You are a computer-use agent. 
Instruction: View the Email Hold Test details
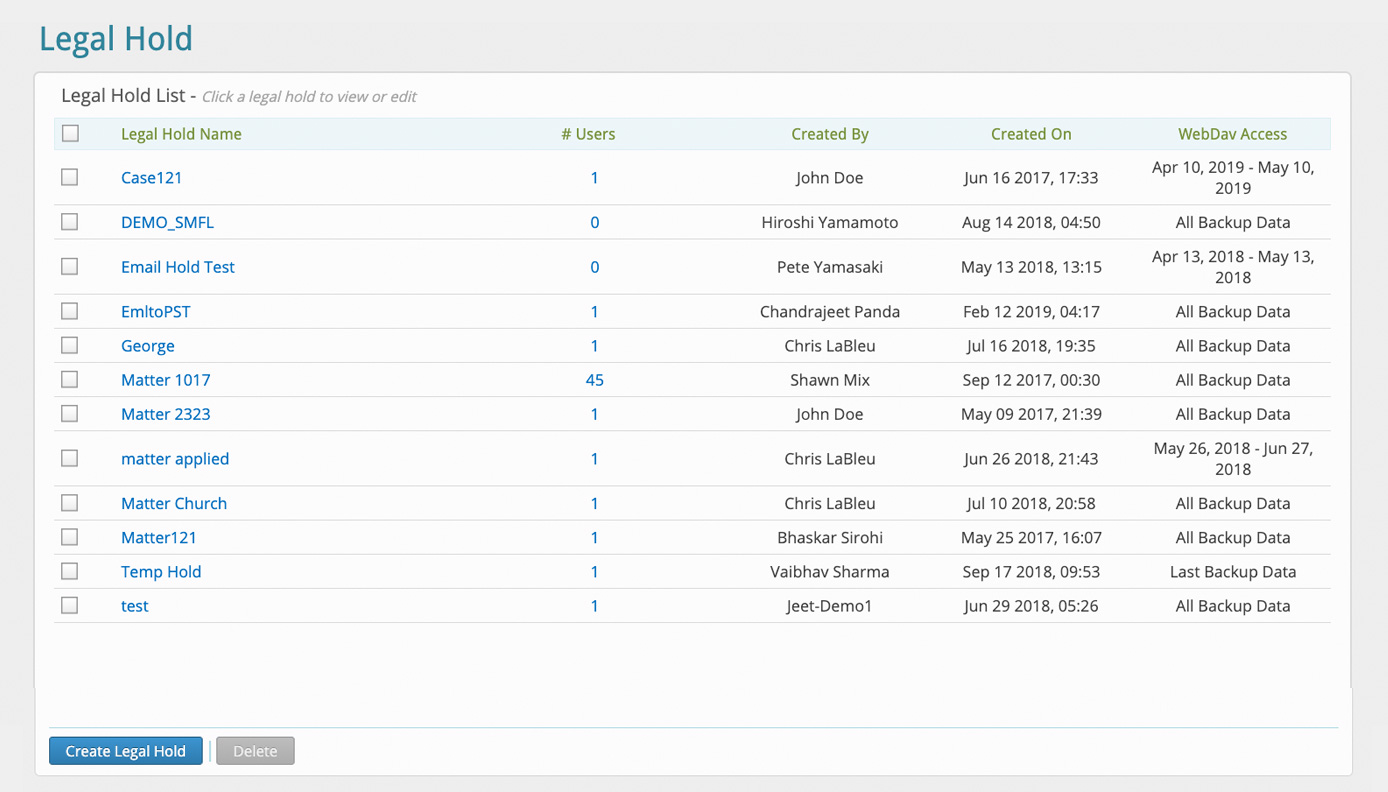(x=177, y=267)
